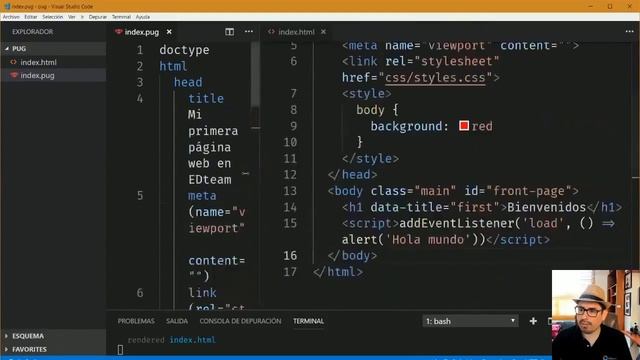Viewport: 640px width, 360px height.
Task: Click the pug file icon on index.pug tab
Action: point(118,32)
